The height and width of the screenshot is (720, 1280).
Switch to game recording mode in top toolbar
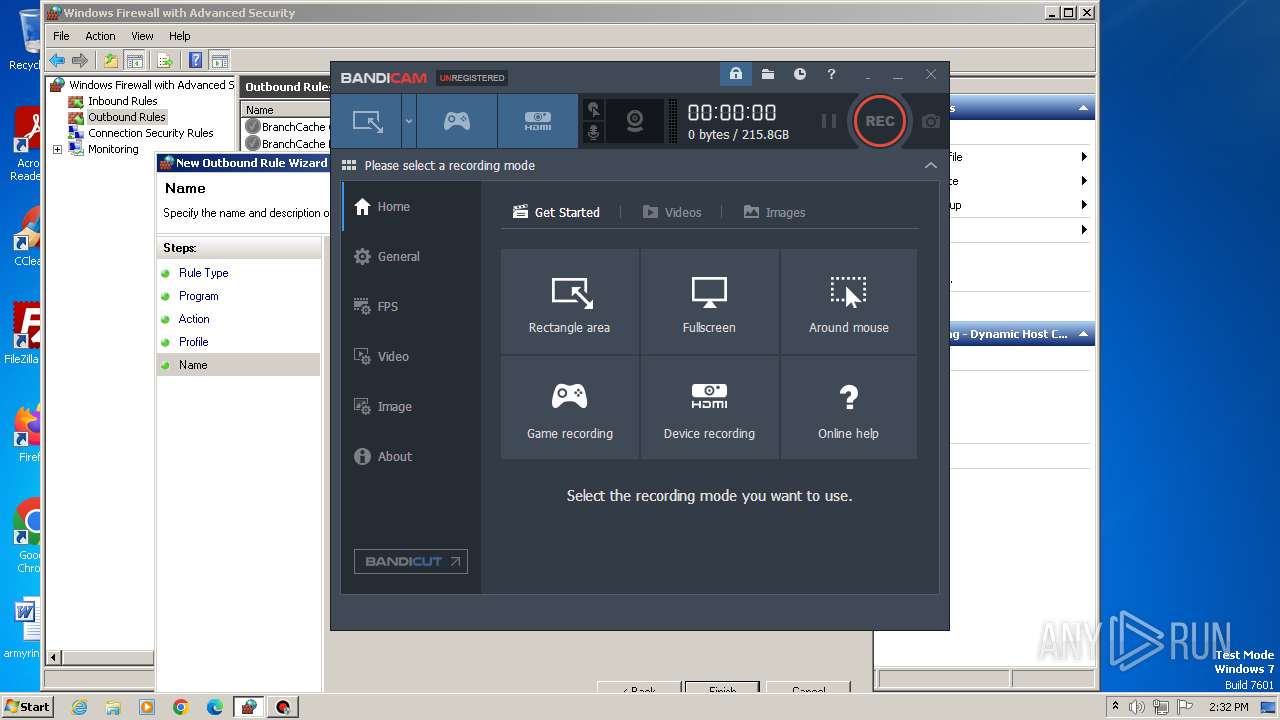[x=457, y=121]
